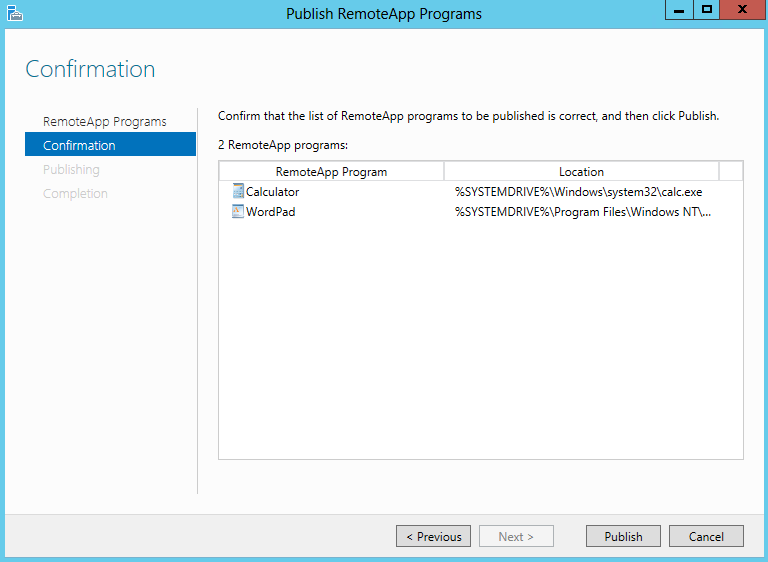Minimize the Publish RemoteApp Programs window

coord(679,10)
